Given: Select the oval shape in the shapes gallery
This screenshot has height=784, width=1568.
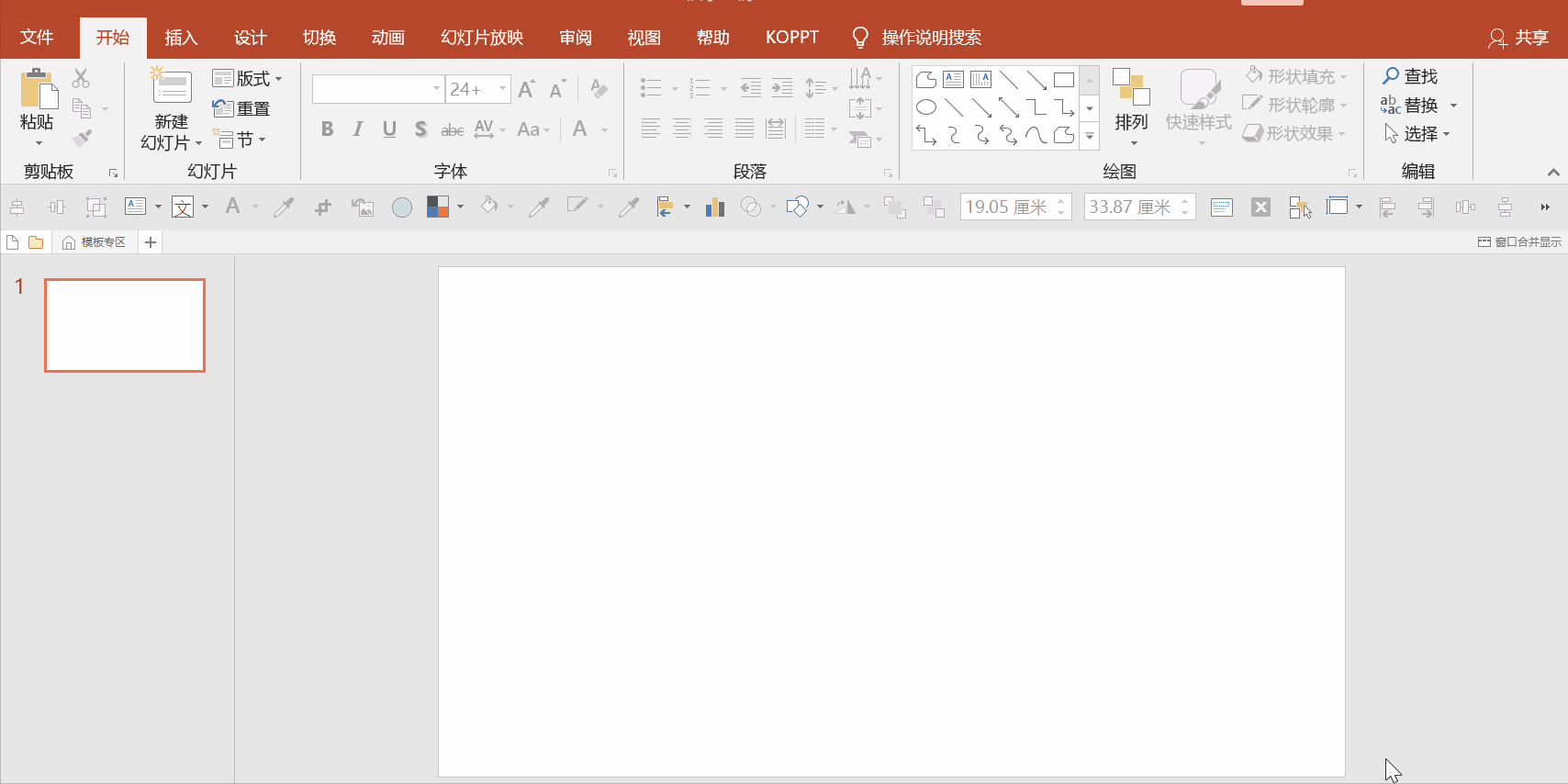Looking at the screenshot, I should click(926, 107).
